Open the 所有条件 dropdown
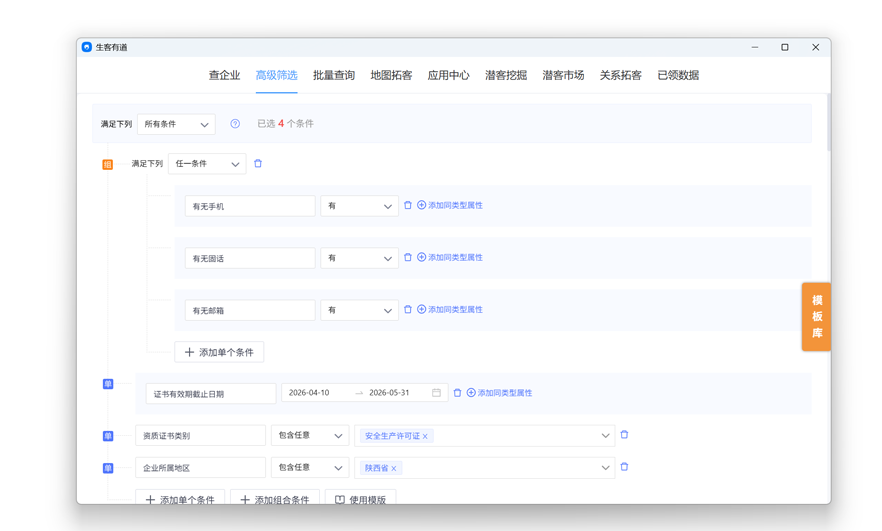 (176, 124)
